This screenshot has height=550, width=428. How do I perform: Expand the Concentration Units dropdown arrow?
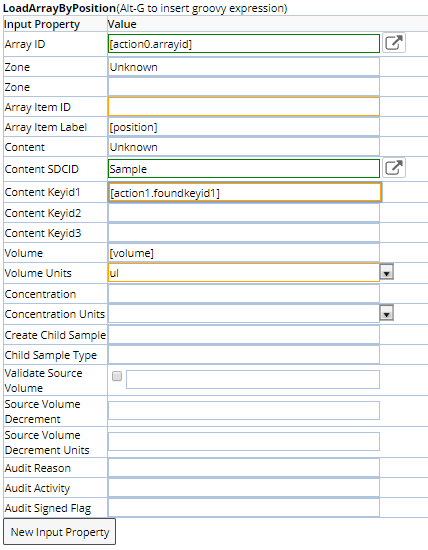387,313
